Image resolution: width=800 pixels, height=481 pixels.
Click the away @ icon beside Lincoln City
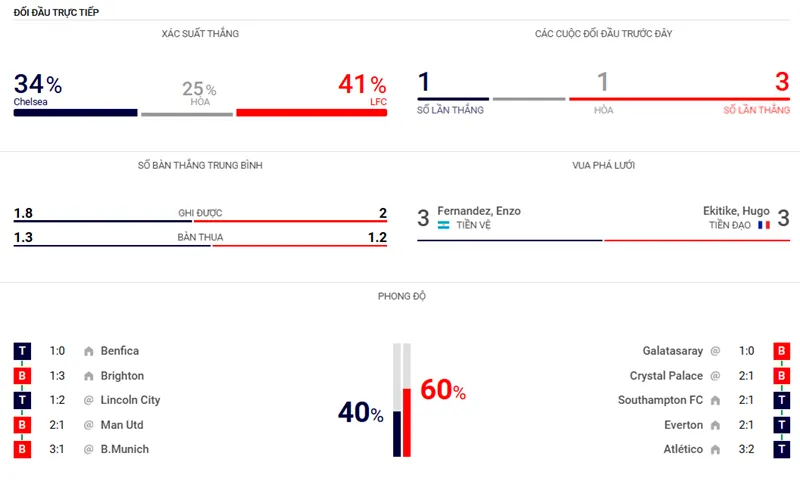point(88,400)
